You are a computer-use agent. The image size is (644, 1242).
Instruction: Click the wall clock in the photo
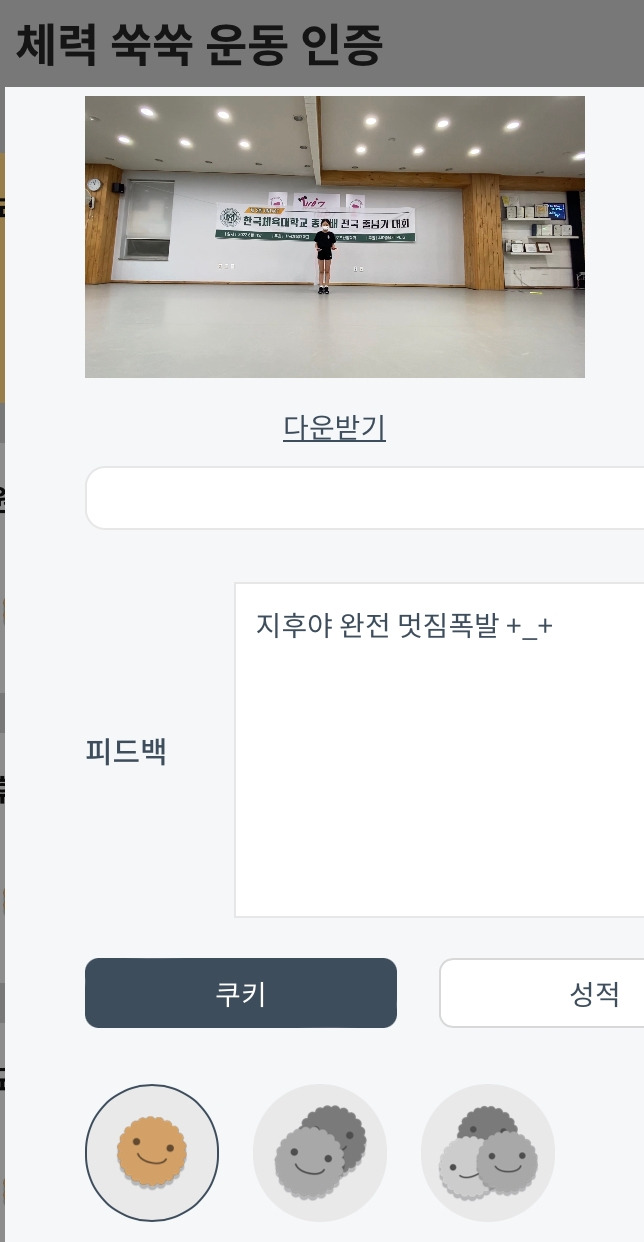tap(94, 185)
